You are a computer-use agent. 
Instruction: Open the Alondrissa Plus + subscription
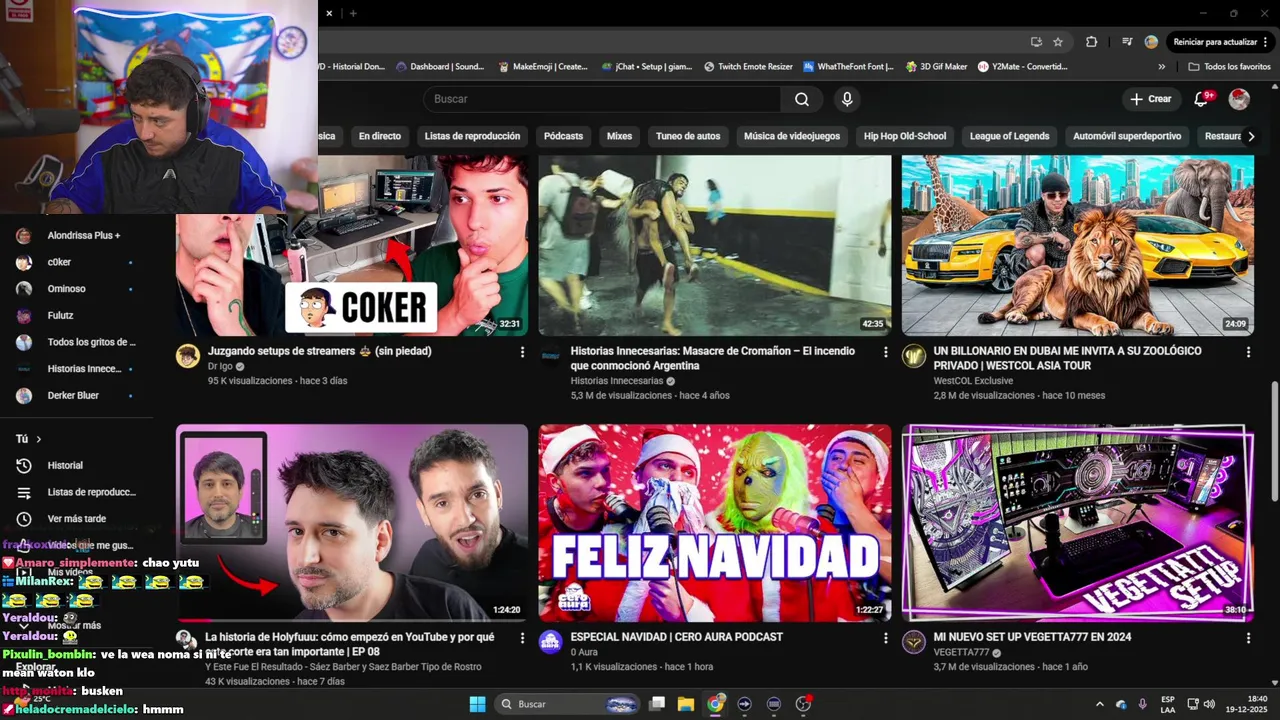pyautogui.click(x=77, y=236)
